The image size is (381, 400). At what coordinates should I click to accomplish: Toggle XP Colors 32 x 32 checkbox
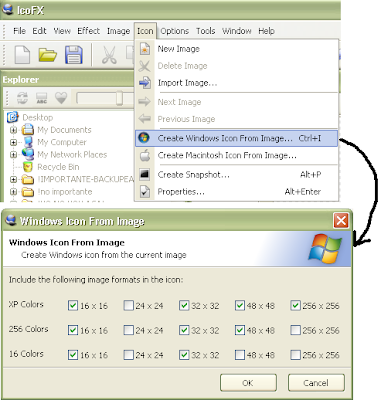pyautogui.click(x=184, y=305)
